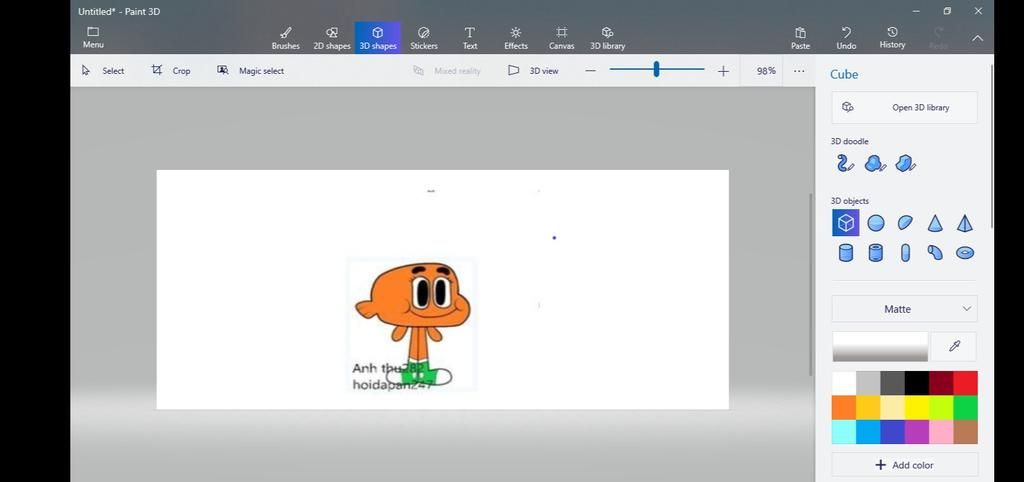Select the 3D shapes tab
The image size is (1024, 482).
point(377,38)
